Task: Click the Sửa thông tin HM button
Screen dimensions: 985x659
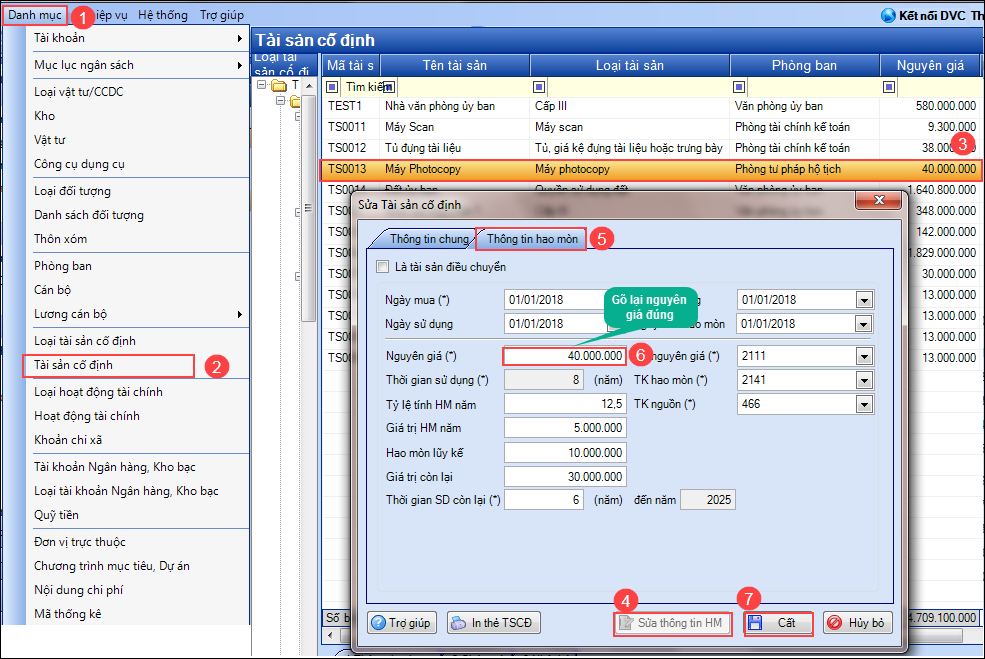Action: point(672,623)
